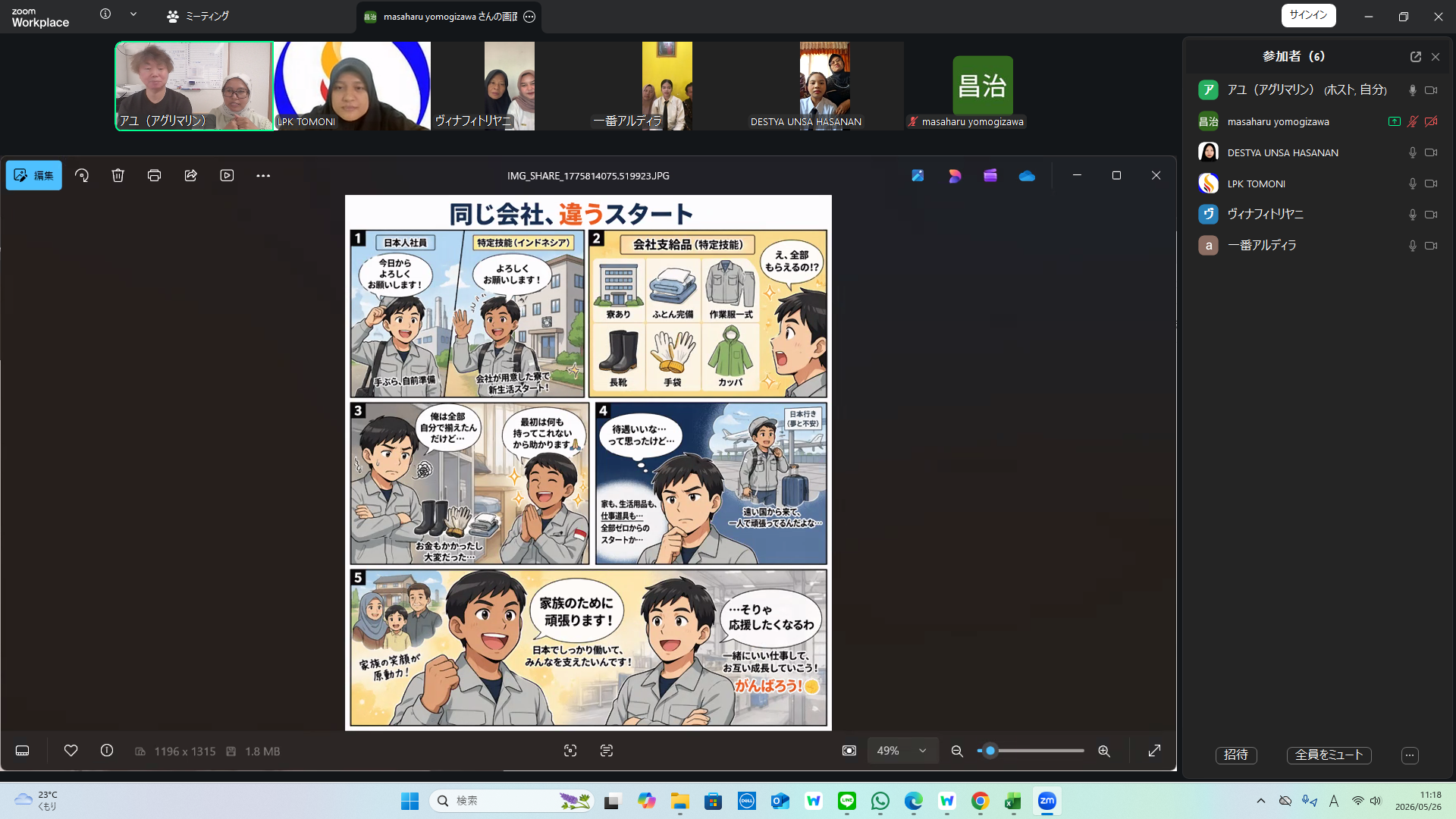Open WhatsApp from the taskbar
Viewport: 1456px width, 819px height.
pyautogui.click(x=880, y=801)
